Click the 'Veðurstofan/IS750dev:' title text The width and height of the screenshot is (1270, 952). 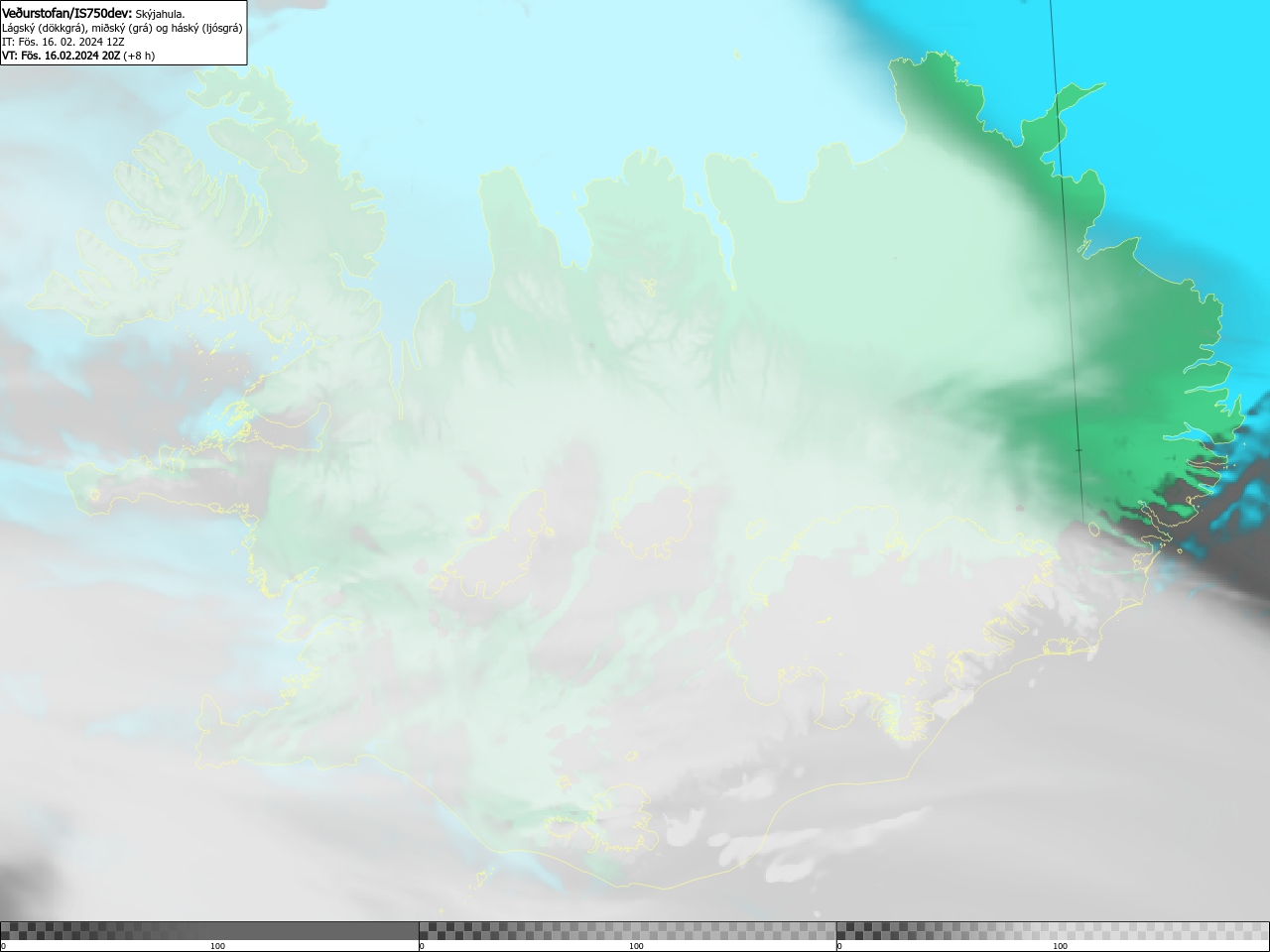(x=67, y=13)
